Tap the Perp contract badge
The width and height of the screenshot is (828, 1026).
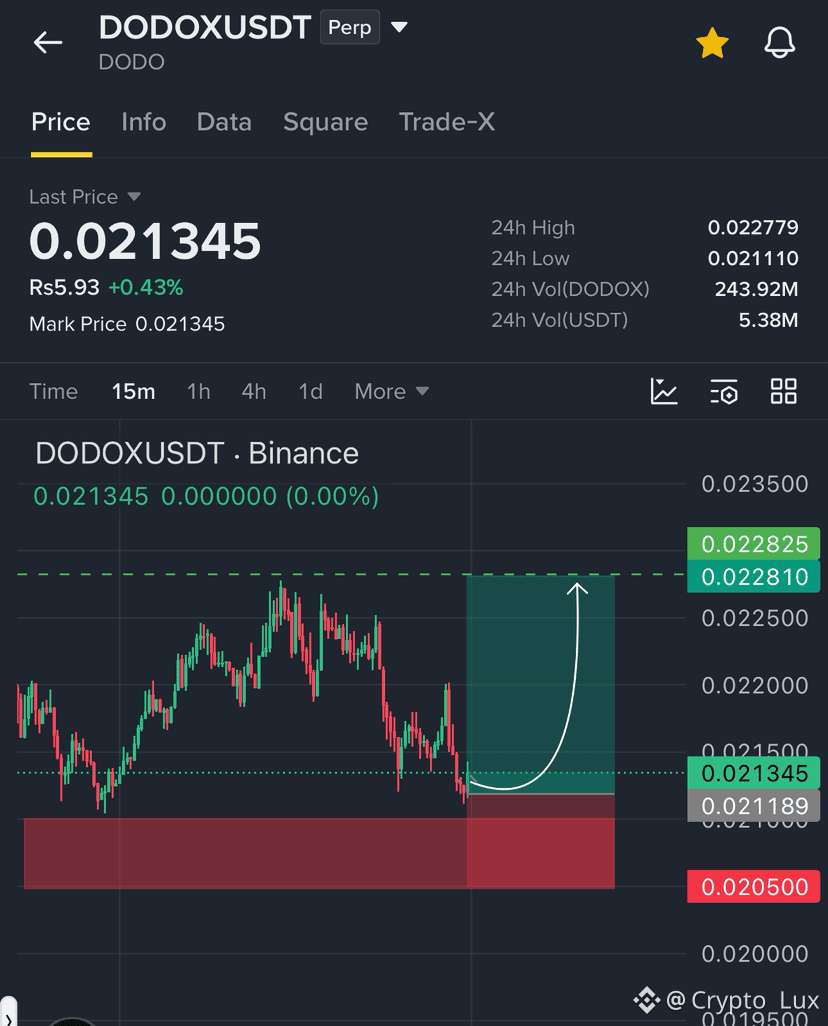point(350,27)
